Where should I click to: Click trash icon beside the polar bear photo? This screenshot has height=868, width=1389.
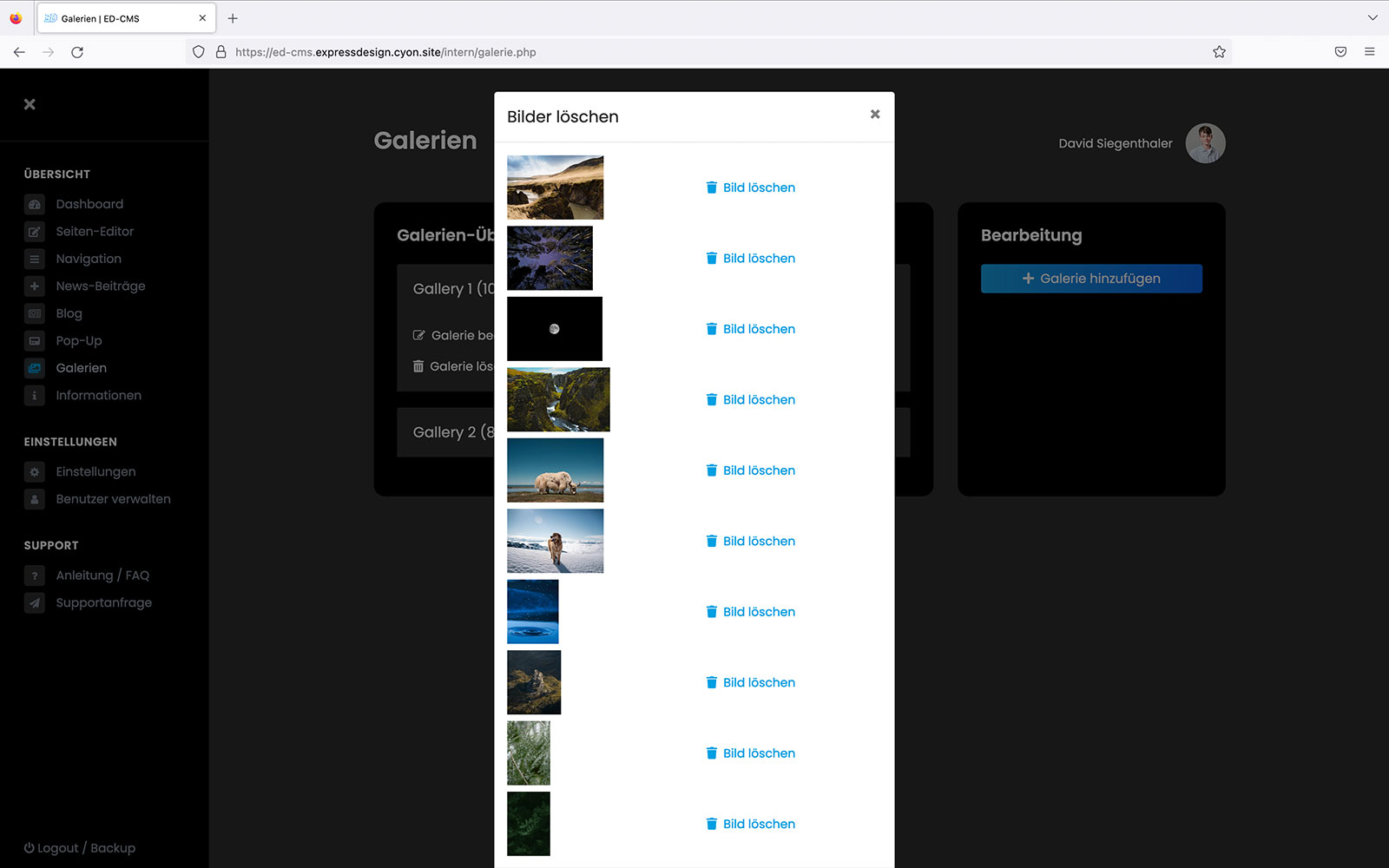(711, 470)
